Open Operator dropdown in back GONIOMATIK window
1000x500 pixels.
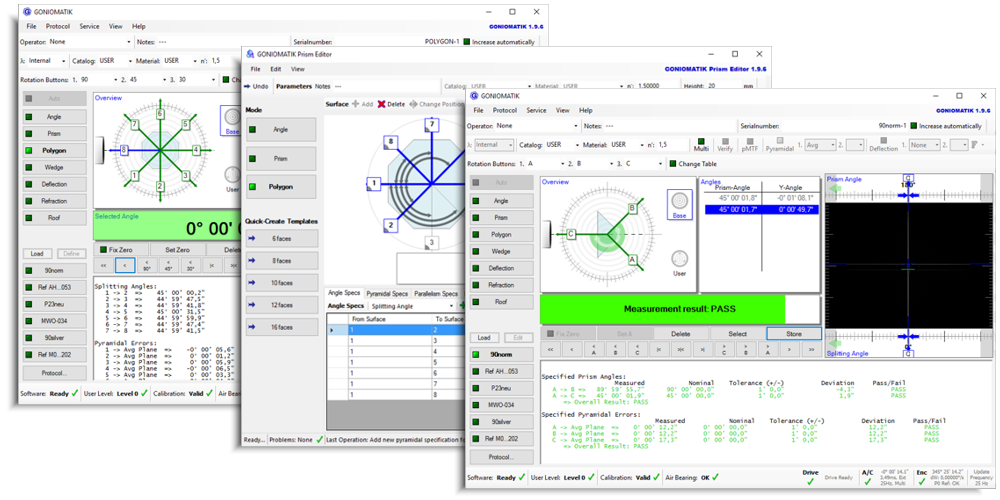[x=91, y=42]
